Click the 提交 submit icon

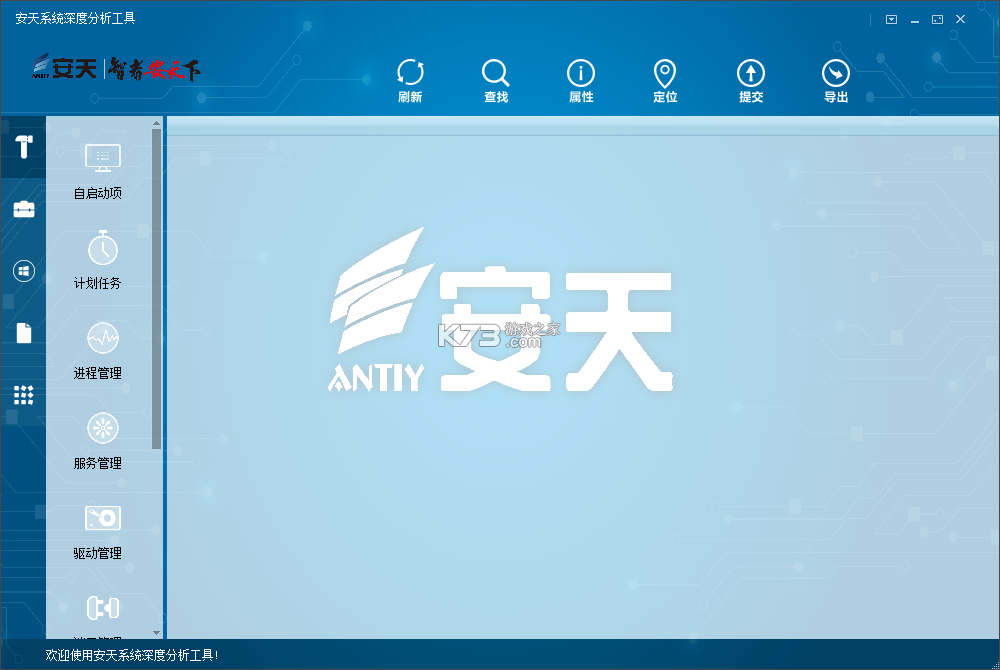751,80
